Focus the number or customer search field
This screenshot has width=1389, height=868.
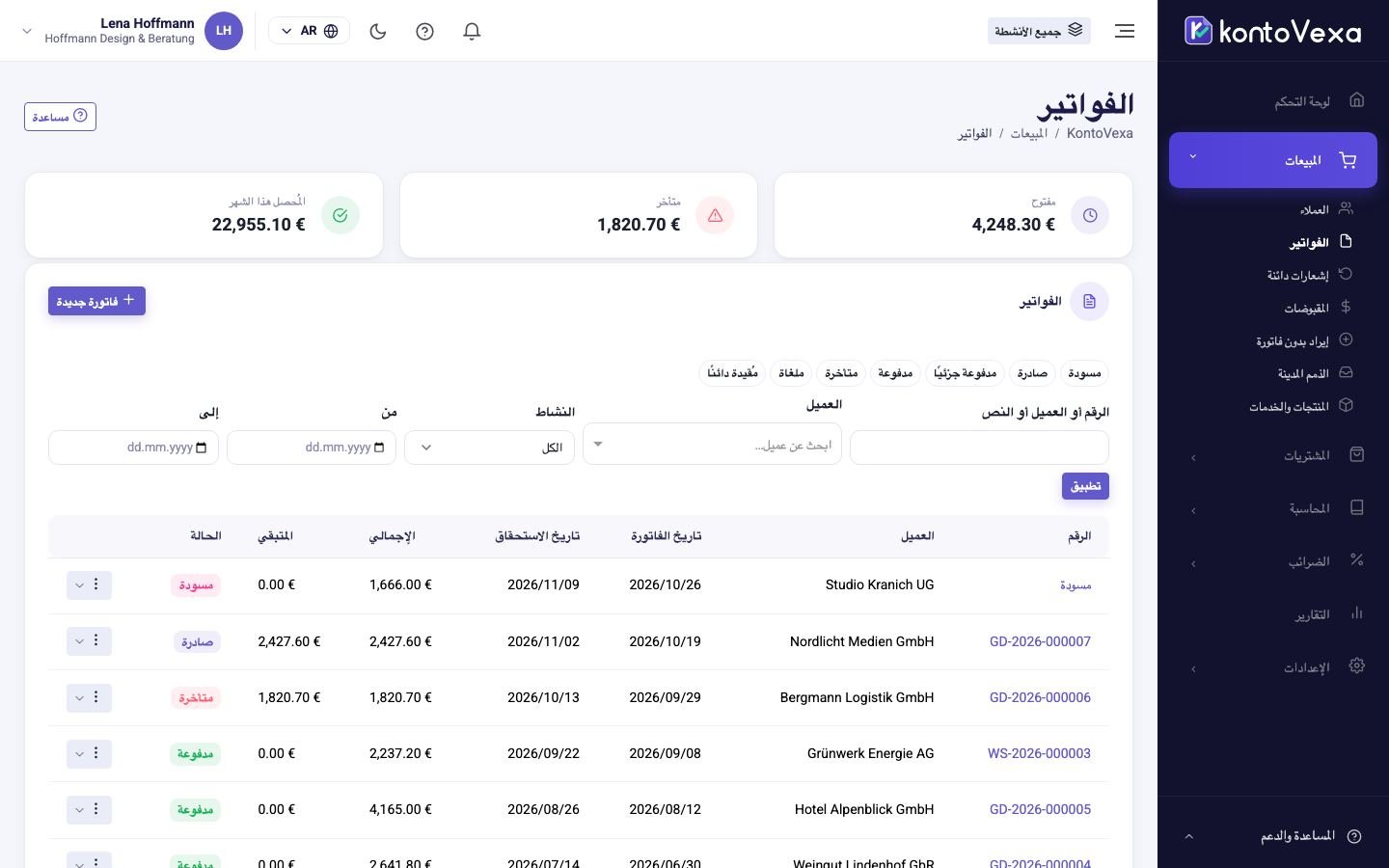click(979, 448)
